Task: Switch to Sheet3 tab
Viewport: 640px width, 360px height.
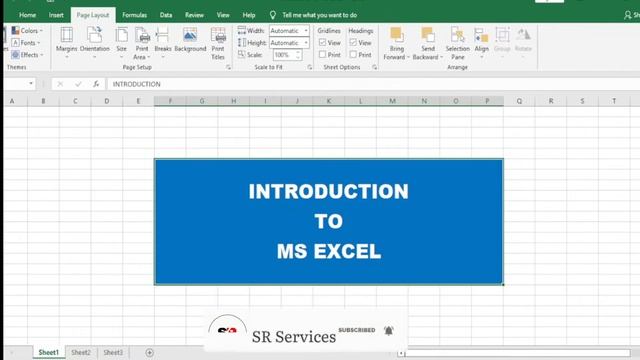Action: point(113,353)
